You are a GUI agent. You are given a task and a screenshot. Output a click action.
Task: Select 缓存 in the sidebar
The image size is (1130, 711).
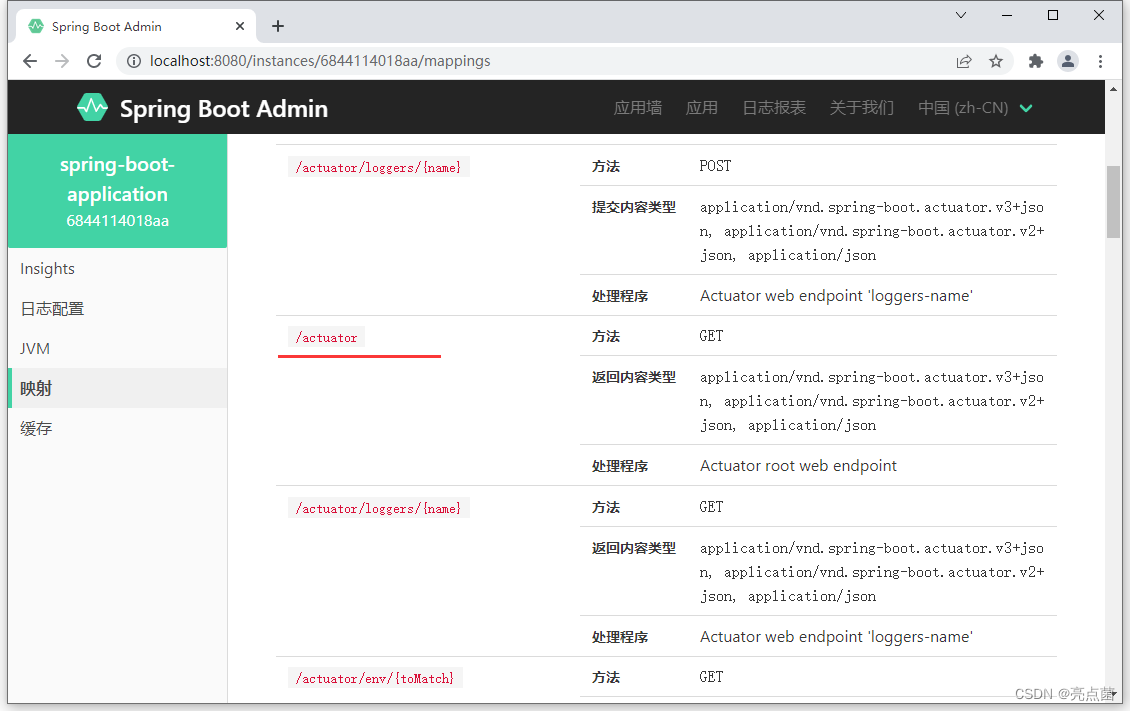pyautogui.click(x=37, y=428)
